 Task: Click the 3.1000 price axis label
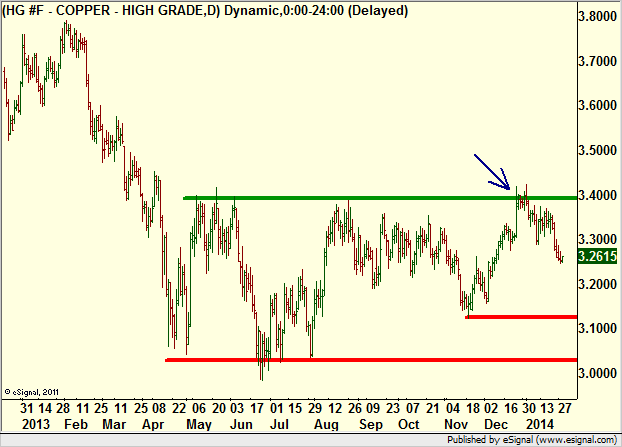[598, 328]
